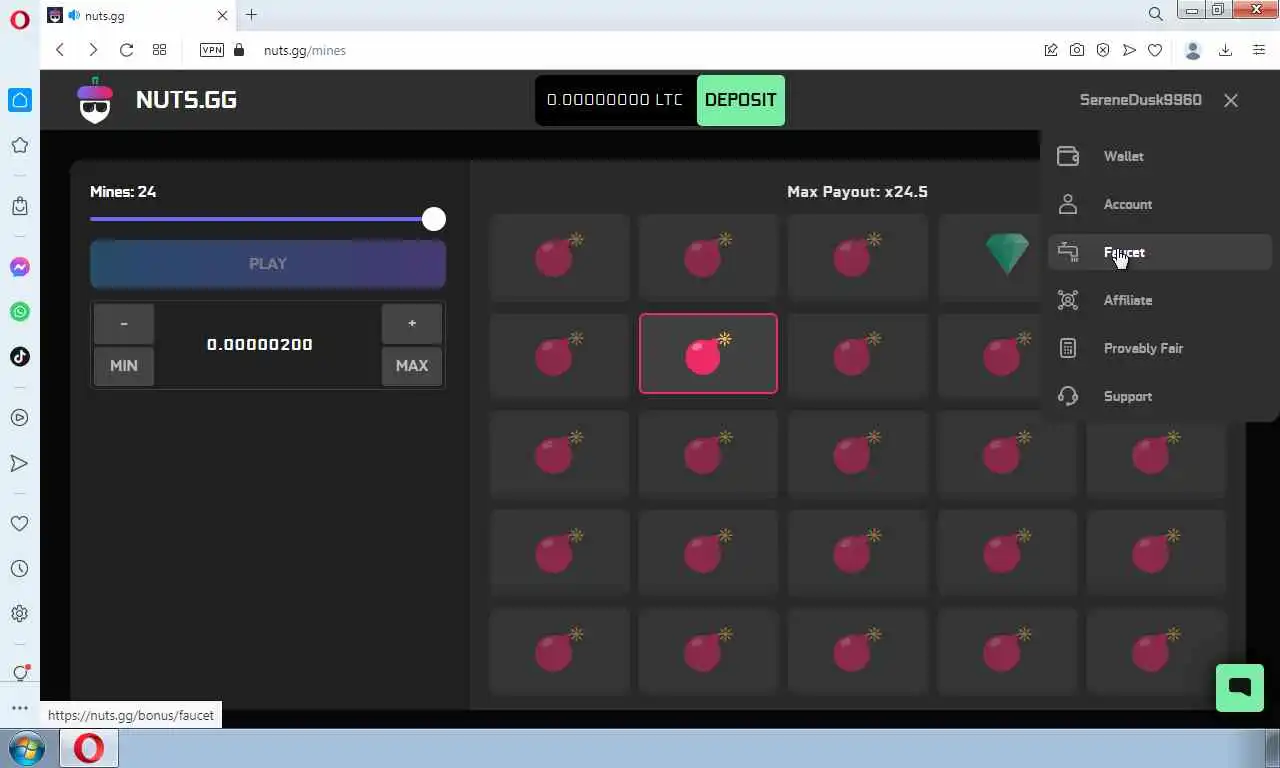Screen dimensions: 1280x768
Task: Click Opera icon in Windows taskbar
Action: 89,748
